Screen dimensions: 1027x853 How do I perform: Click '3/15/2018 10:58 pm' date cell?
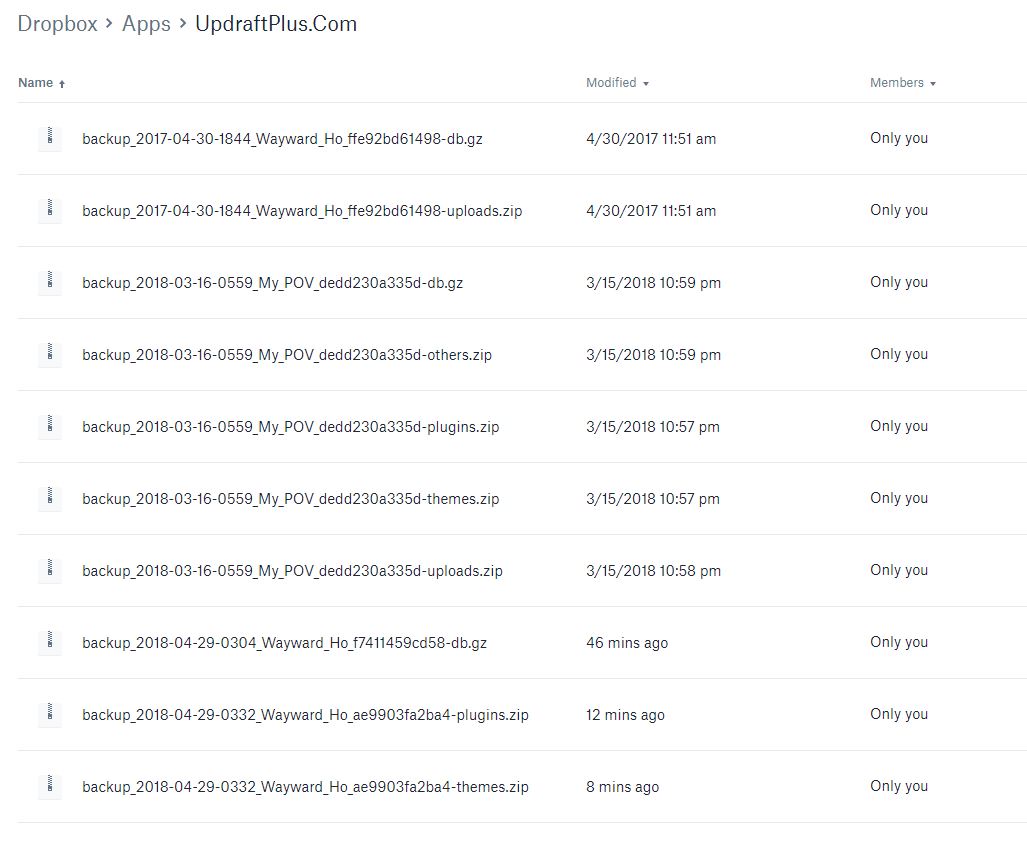(x=654, y=571)
